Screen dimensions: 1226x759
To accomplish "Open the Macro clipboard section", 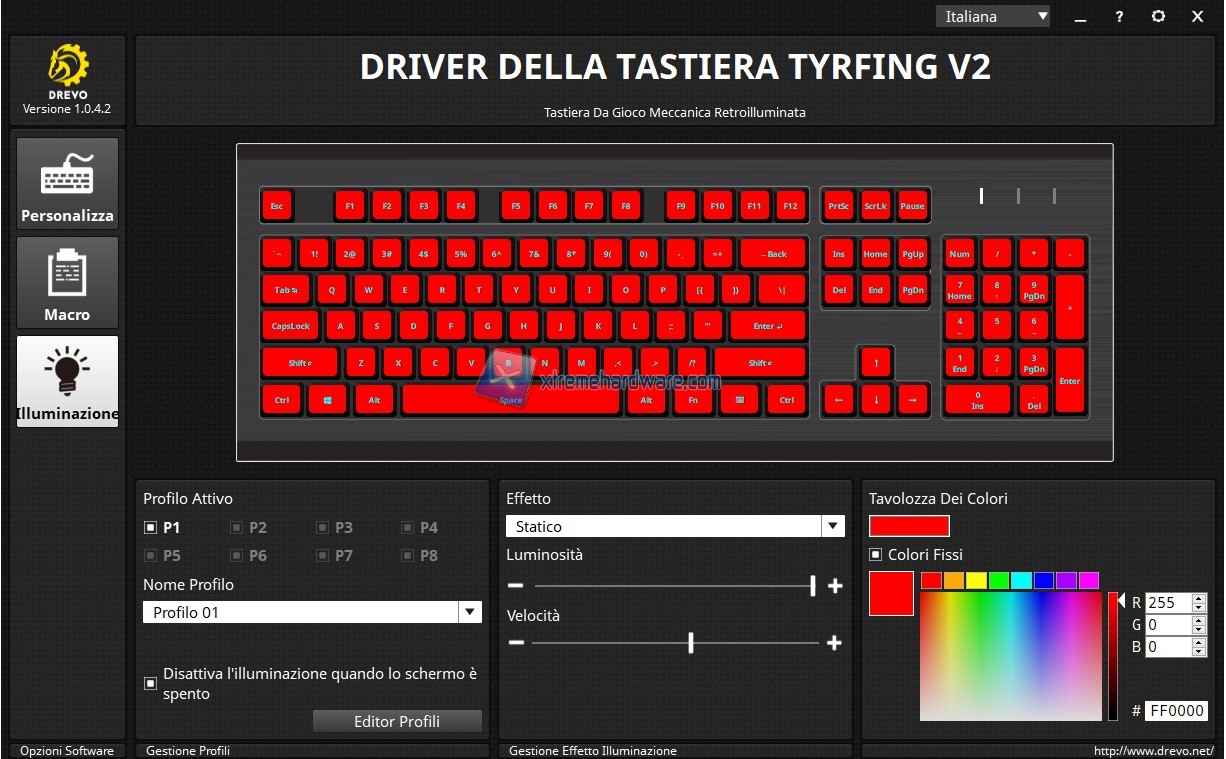I will (x=67, y=282).
